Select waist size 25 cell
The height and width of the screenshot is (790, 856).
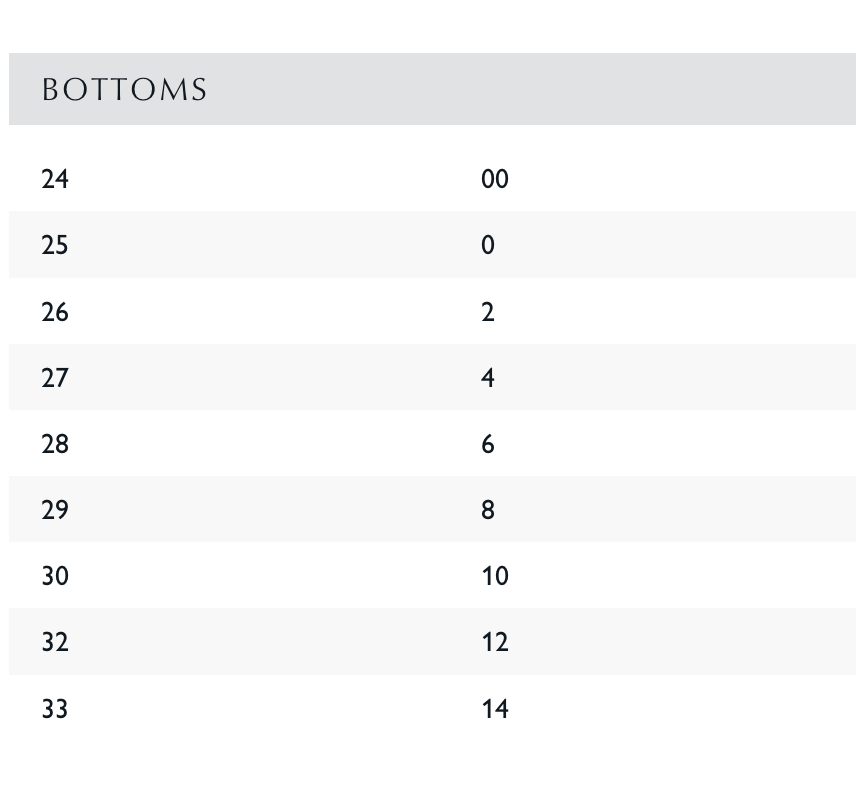55,245
